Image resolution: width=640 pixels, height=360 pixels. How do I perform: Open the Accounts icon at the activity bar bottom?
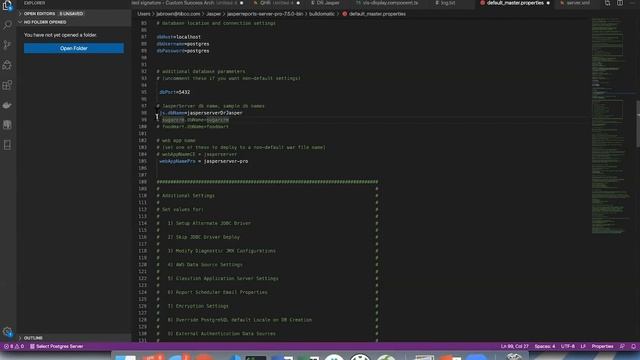7,332
